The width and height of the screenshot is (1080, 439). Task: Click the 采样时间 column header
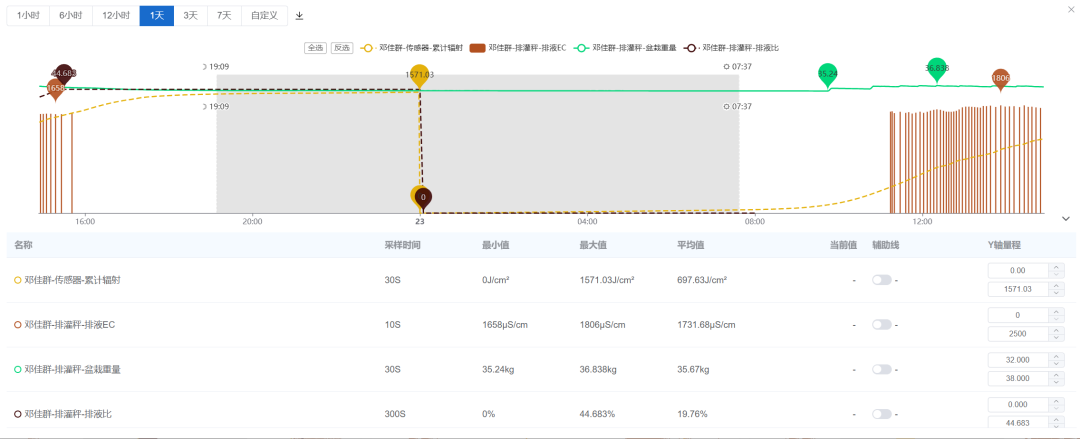[x=403, y=245]
